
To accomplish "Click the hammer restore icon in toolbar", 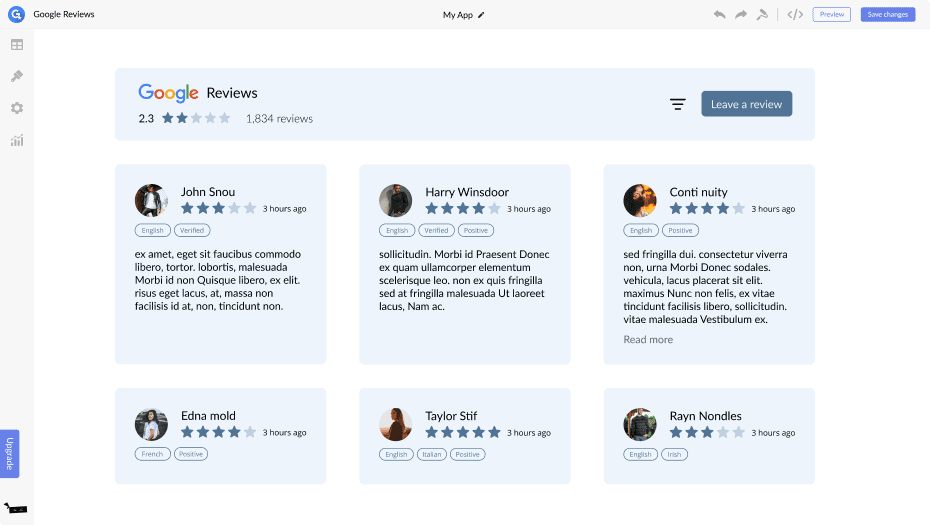I will [x=762, y=15].
